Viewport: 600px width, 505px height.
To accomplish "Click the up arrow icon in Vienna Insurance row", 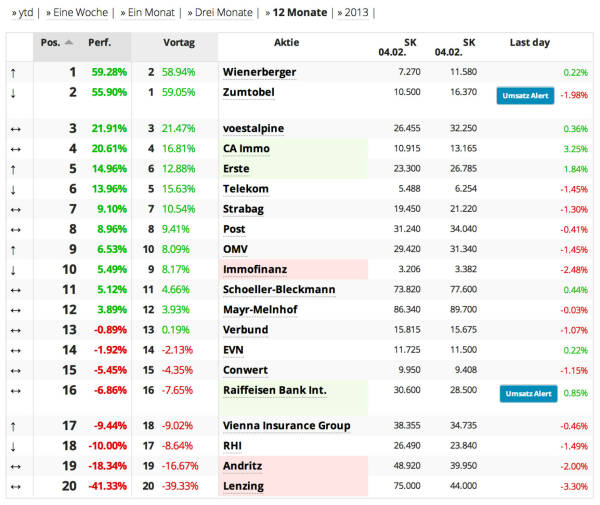I will click(12, 426).
